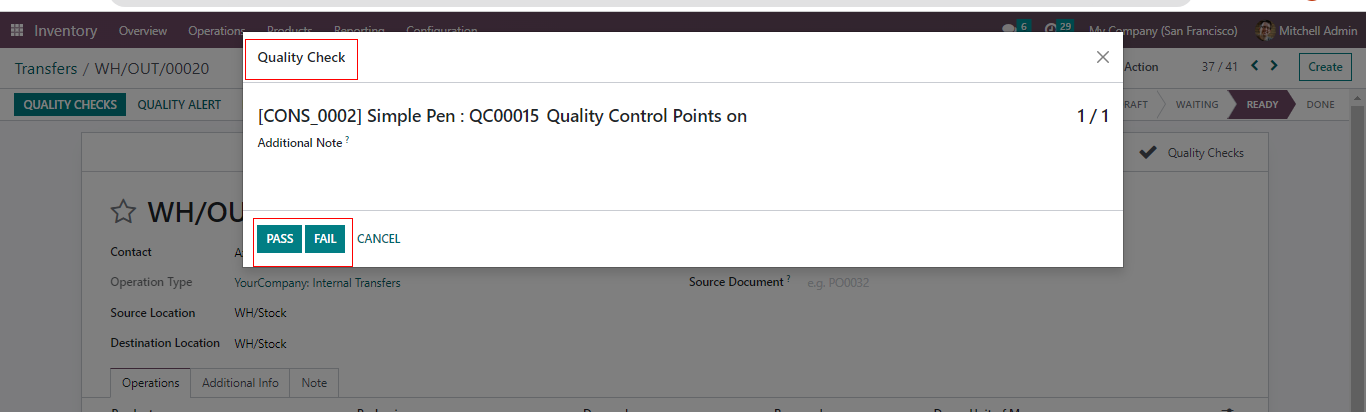Click the Mitchell Admin avatar
1366x412 pixels.
[x=1265, y=31]
